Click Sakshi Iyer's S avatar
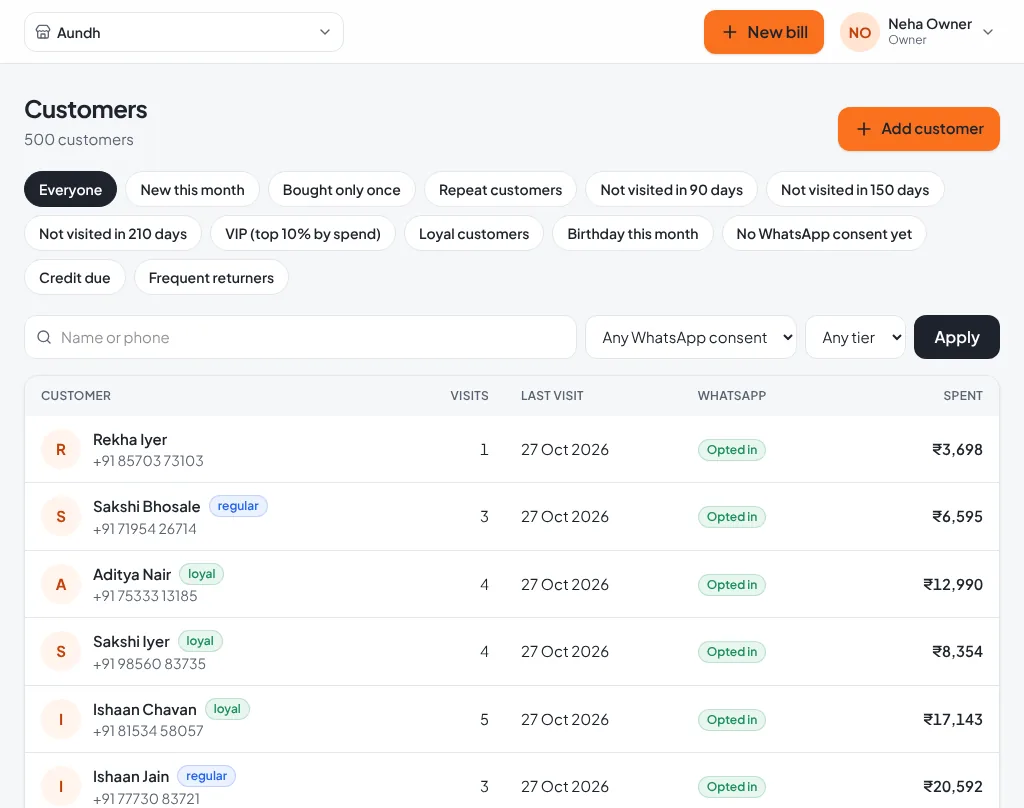The height and width of the screenshot is (808, 1024). point(61,651)
